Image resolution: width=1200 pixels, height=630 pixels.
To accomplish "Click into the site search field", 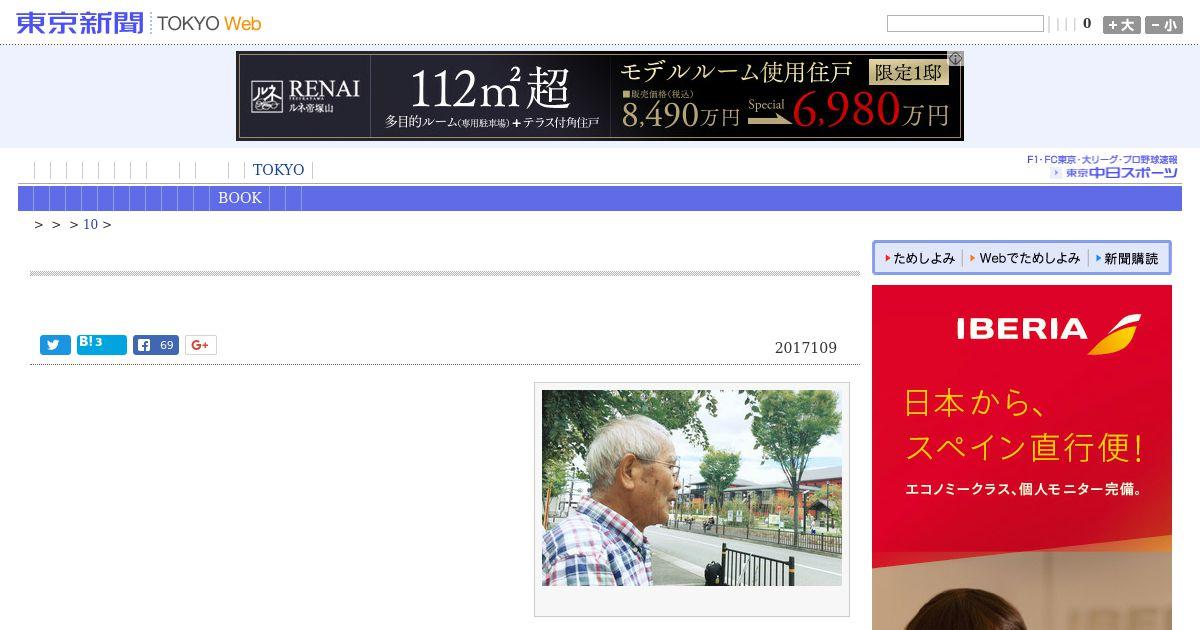I will pyautogui.click(x=965, y=24).
